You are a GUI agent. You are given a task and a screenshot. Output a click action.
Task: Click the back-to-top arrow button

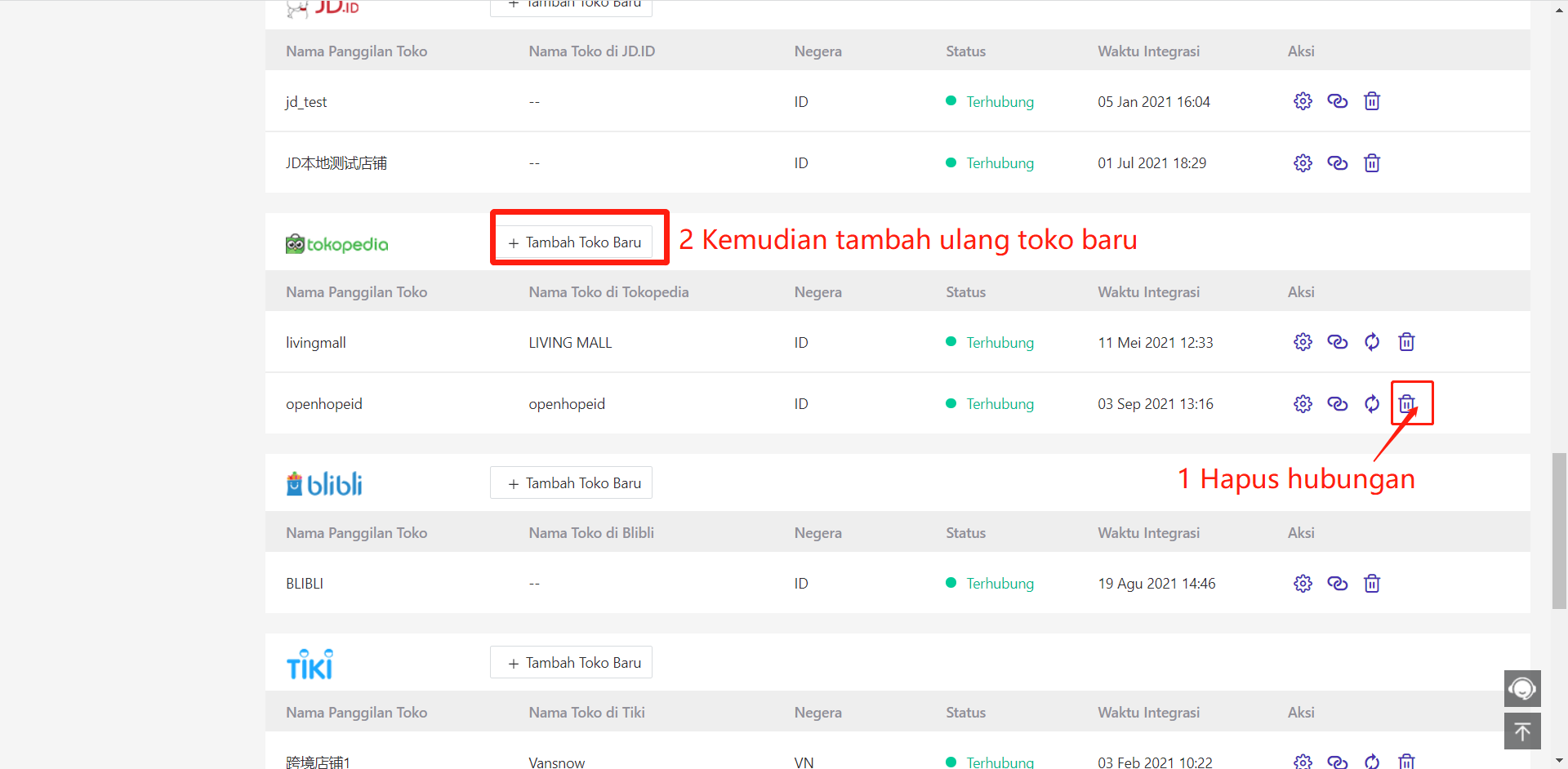coord(1522,731)
